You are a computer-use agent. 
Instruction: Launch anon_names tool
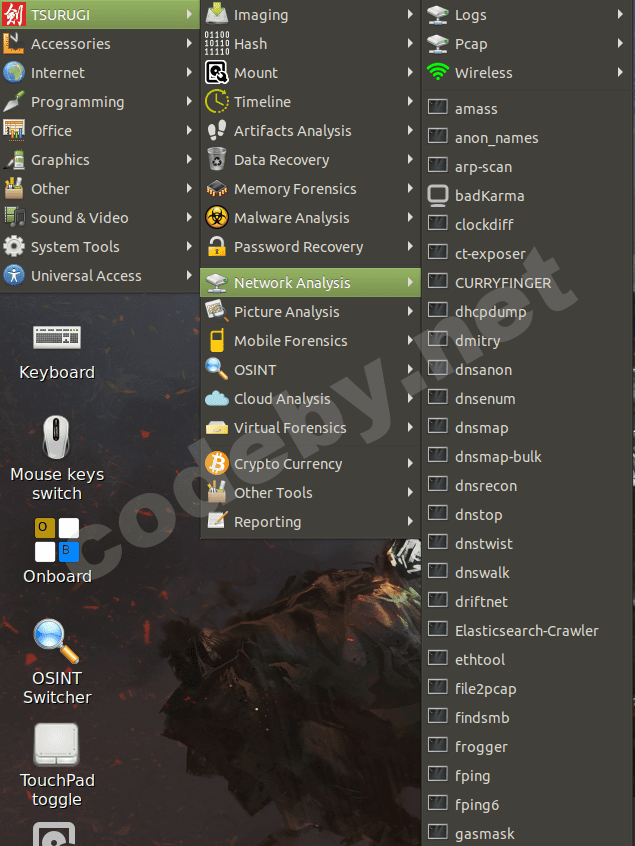pos(527,138)
